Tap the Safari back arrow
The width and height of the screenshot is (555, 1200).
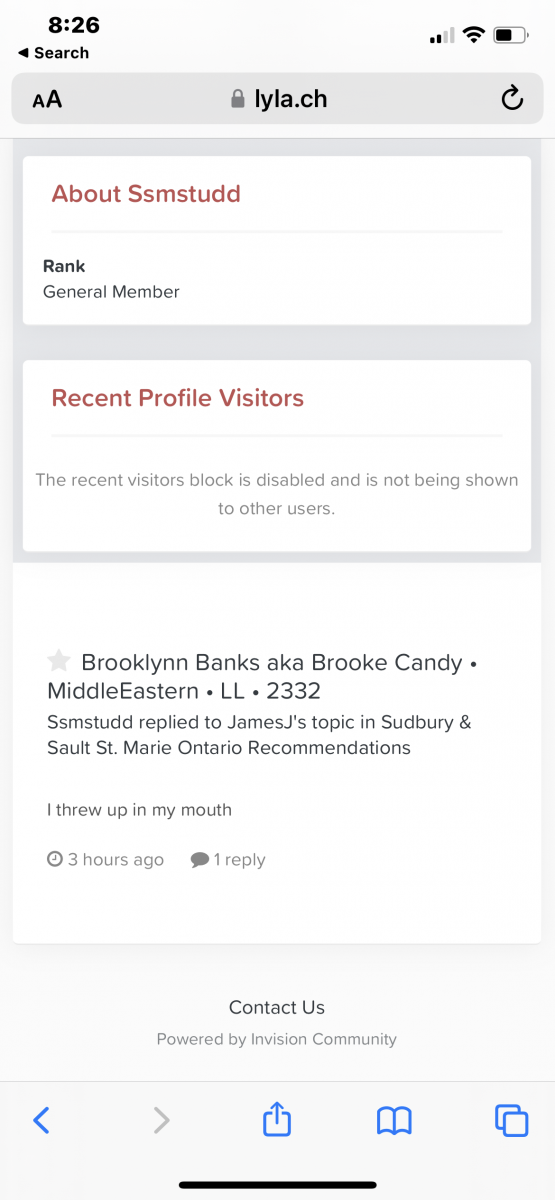click(x=41, y=1120)
